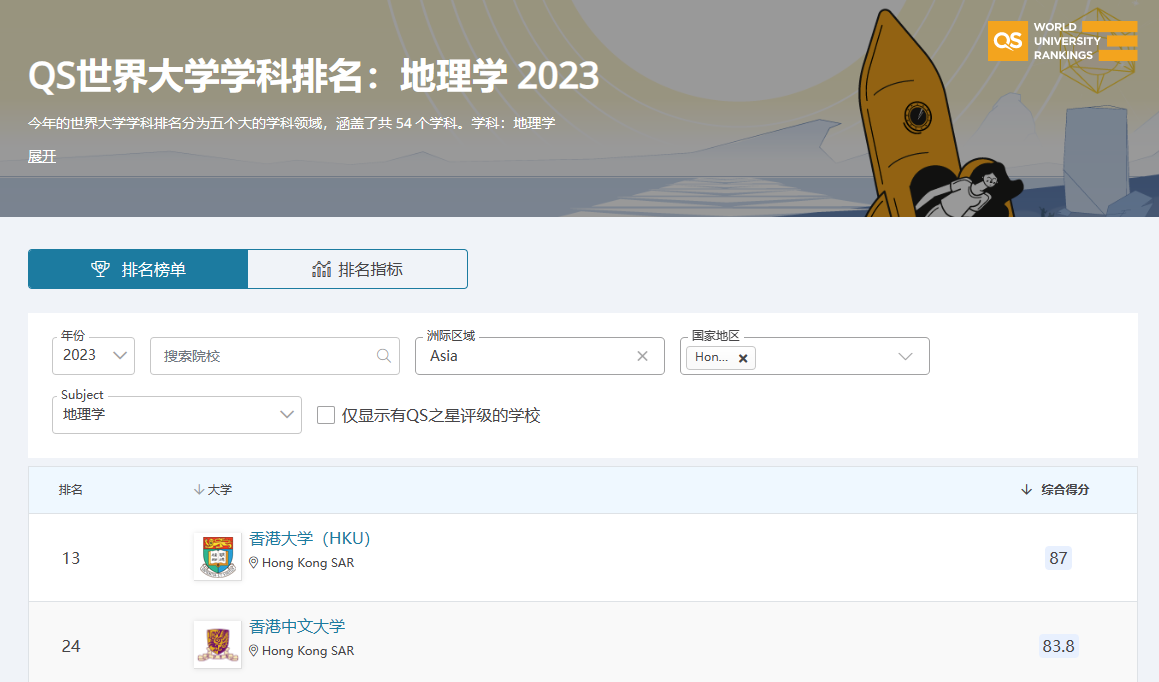Viewport: 1159px width, 682px height.
Task: Click score value 83.8
Action: pyautogui.click(x=1058, y=646)
